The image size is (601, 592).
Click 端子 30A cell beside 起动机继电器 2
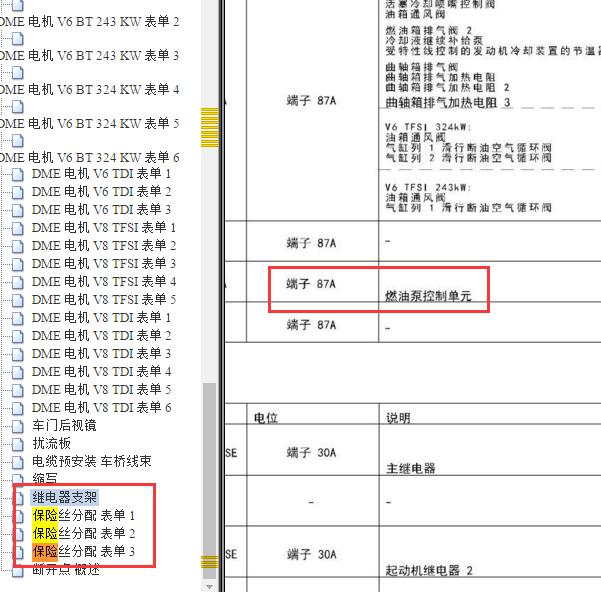(311, 554)
